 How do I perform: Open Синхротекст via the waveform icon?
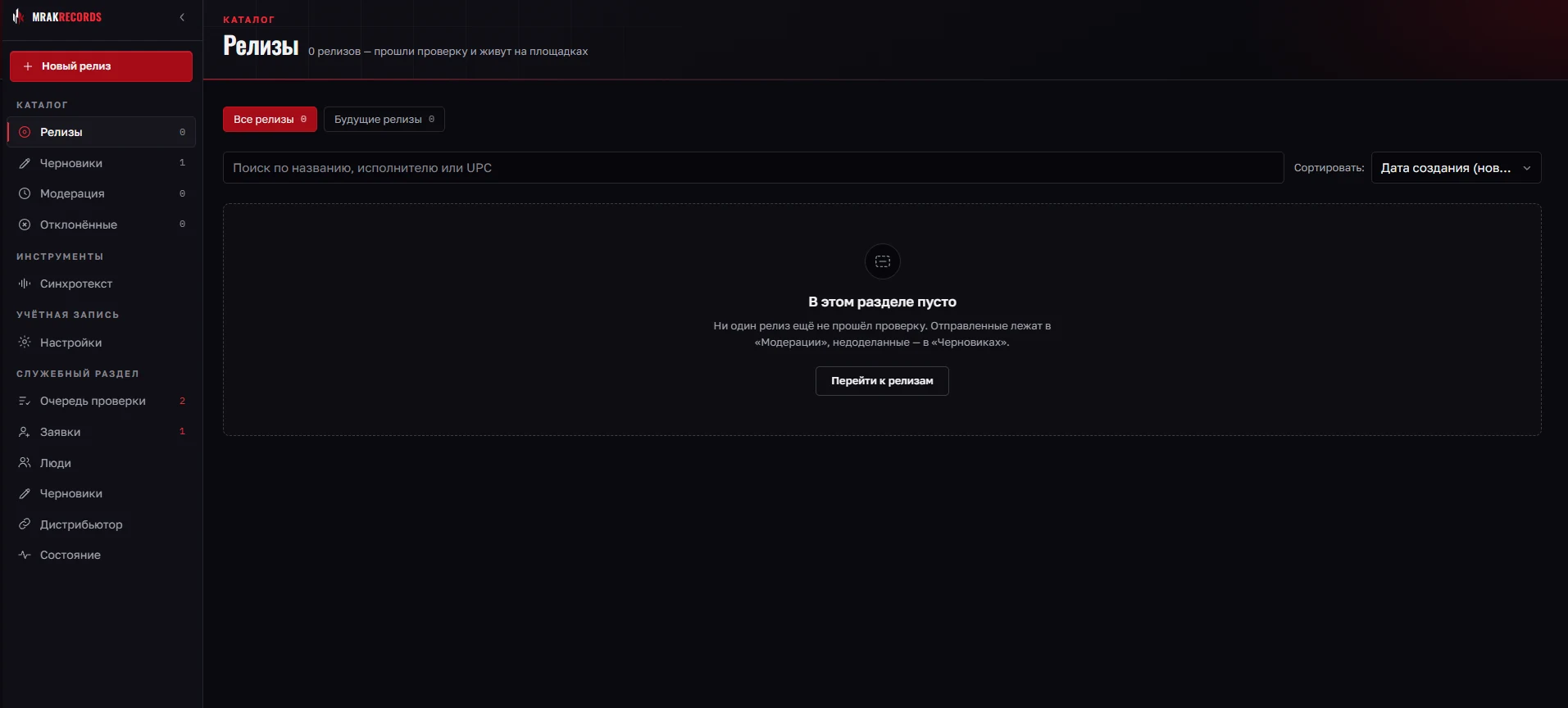[25, 284]
